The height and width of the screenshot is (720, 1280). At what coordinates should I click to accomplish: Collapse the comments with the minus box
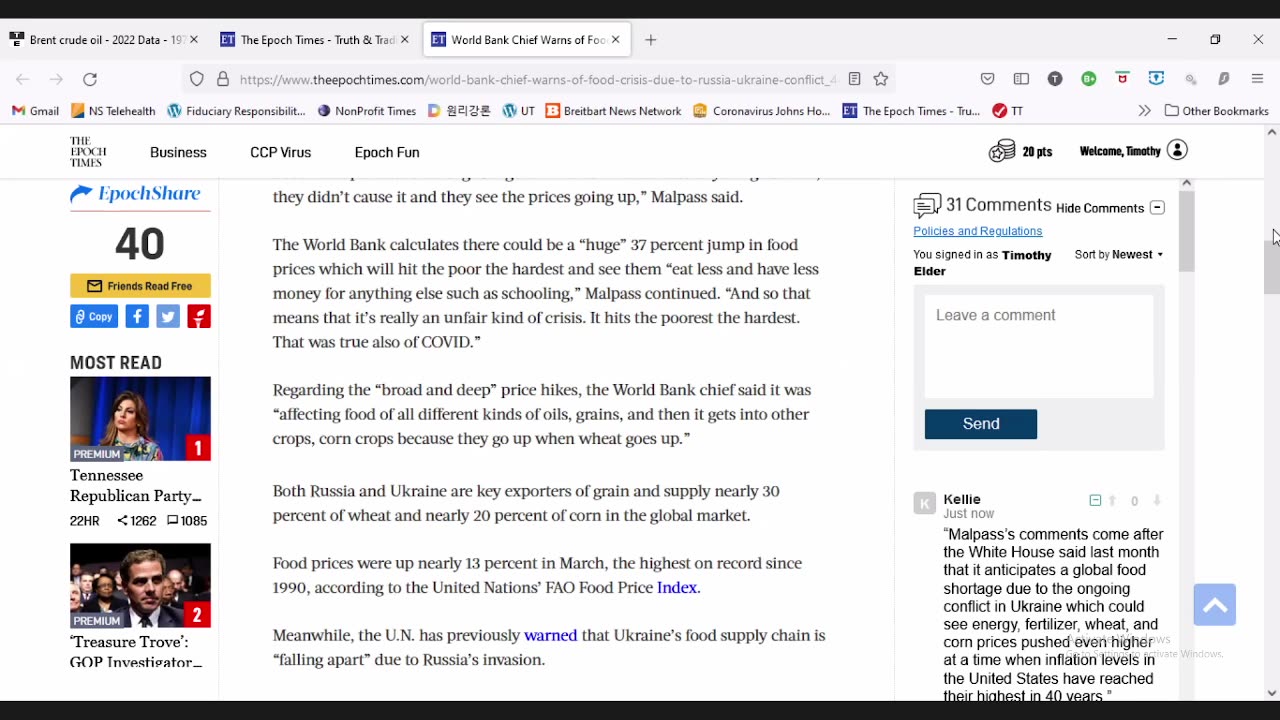pyautogui.click(x=1157, y=208)
